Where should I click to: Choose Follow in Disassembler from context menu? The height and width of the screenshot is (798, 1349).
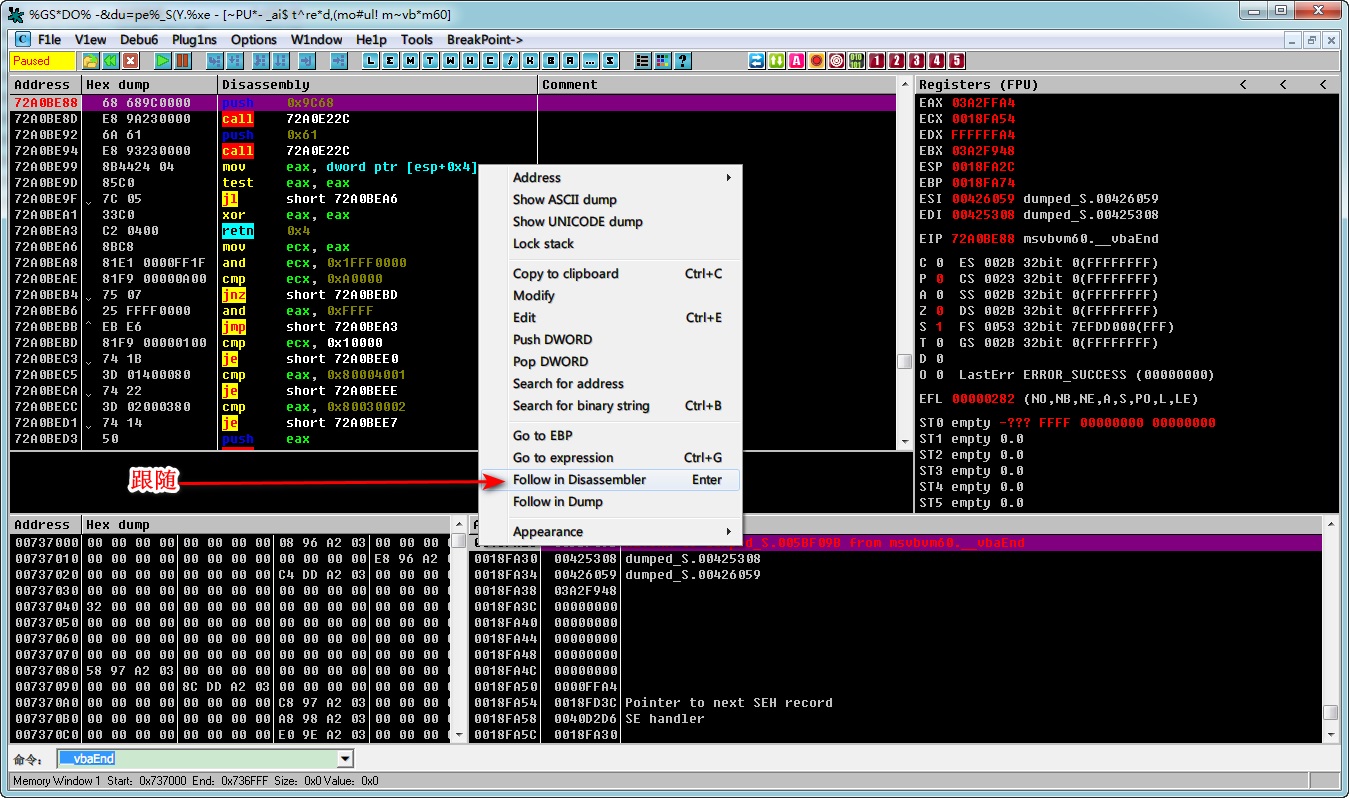click(610, 480)
